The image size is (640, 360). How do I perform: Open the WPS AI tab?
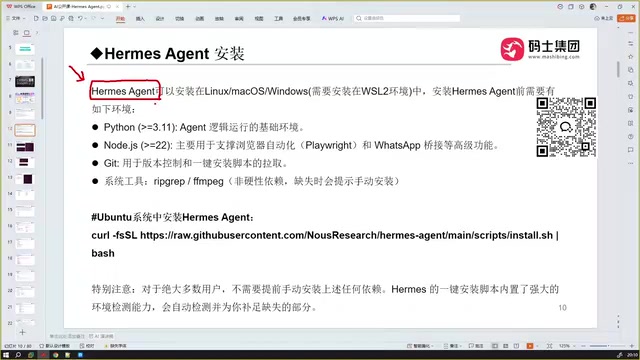tap(333, 18)
